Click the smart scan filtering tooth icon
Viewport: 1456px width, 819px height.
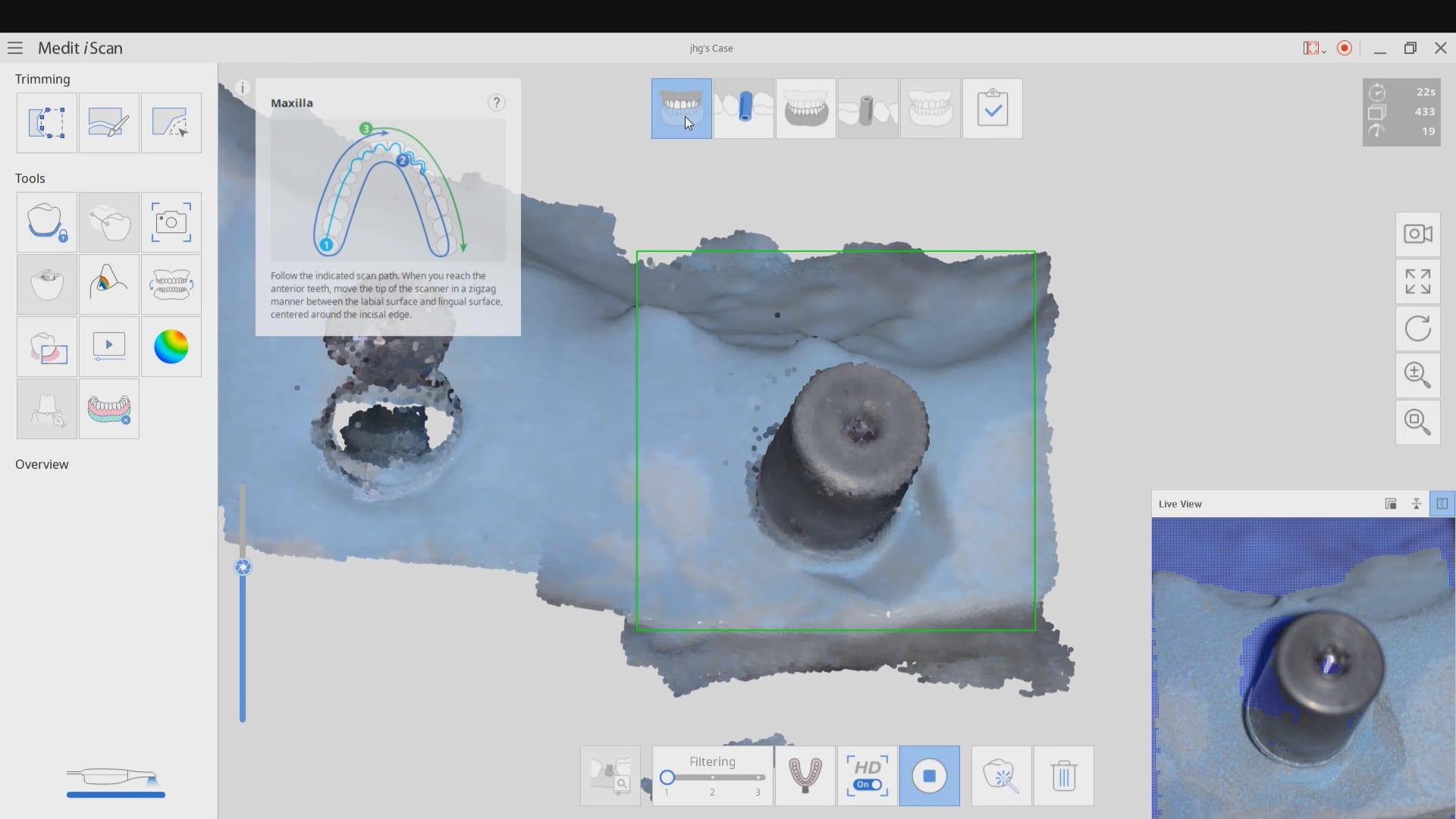click(x=1001, y=776)
